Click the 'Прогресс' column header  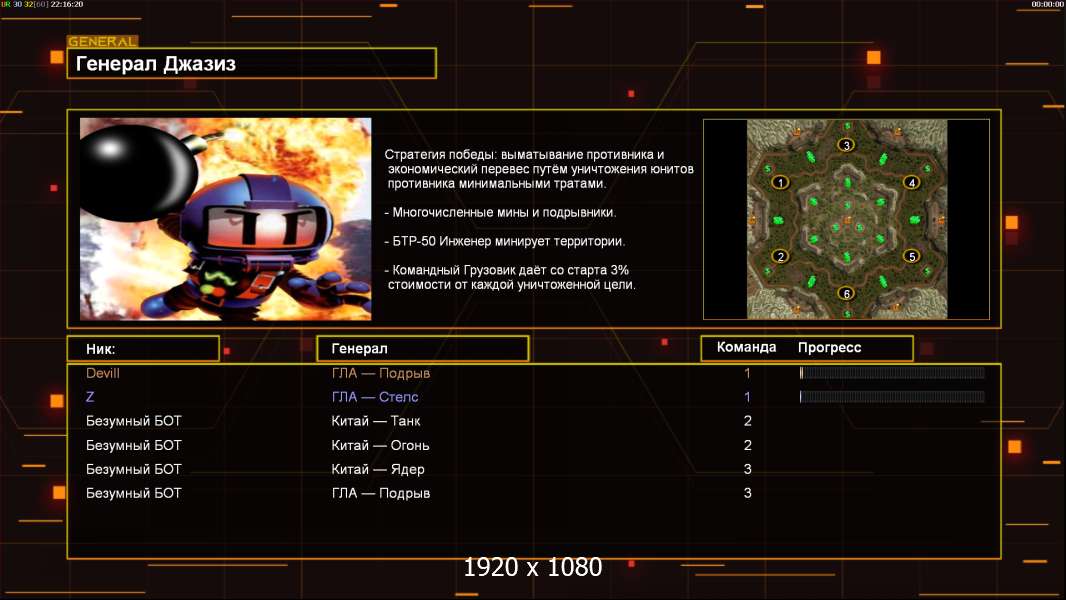(x=829, y=347)
